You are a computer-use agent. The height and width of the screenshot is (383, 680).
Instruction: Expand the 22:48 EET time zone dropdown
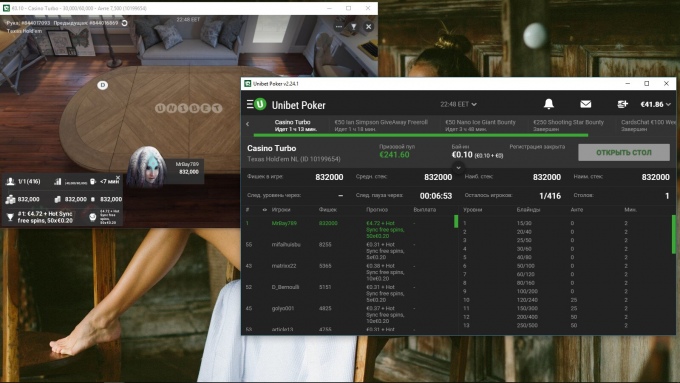458,104
